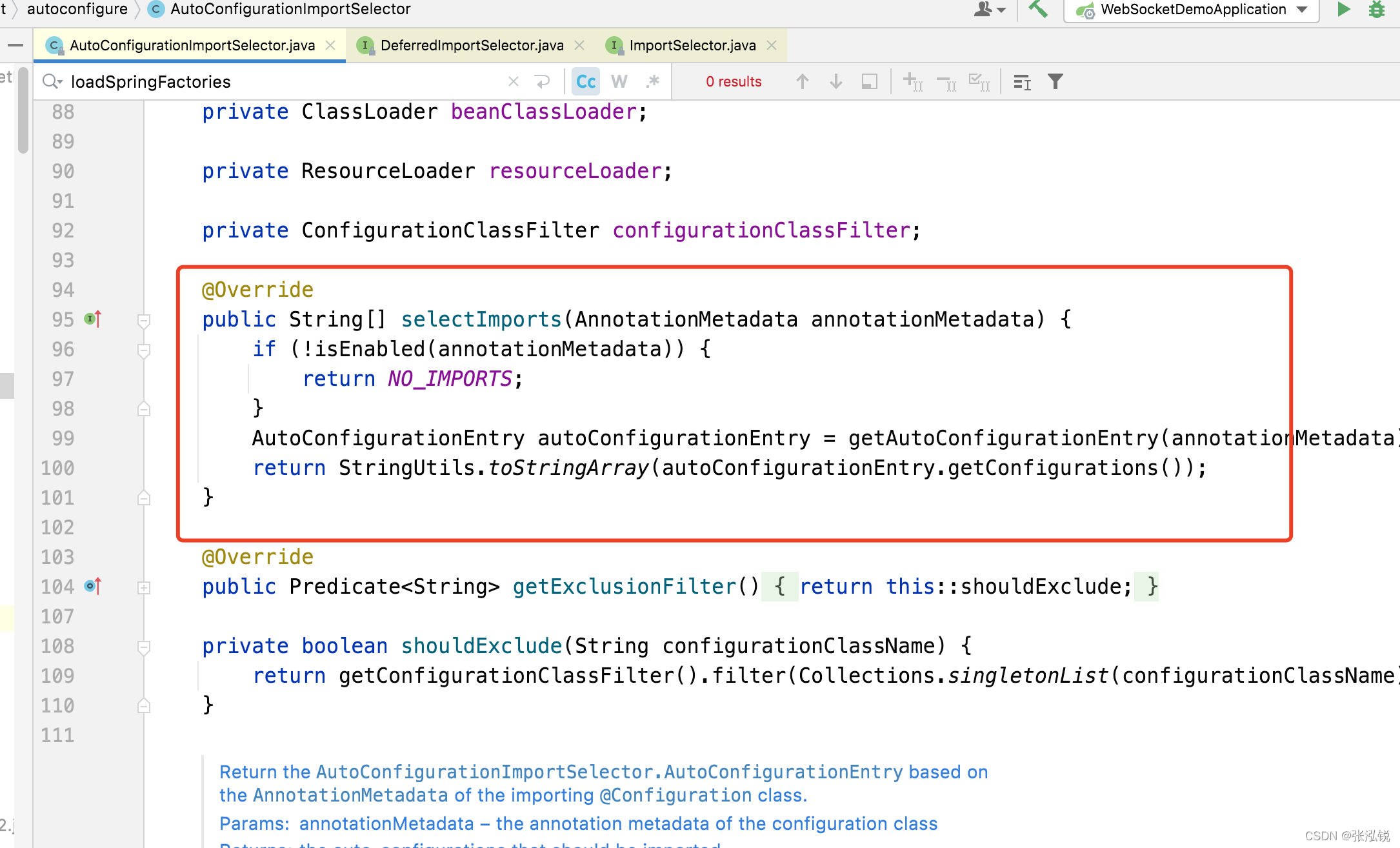The height and width of the screenshot is (848, 1400).
Task: Toggle Words-only search option
Action: tap(619, 82)
